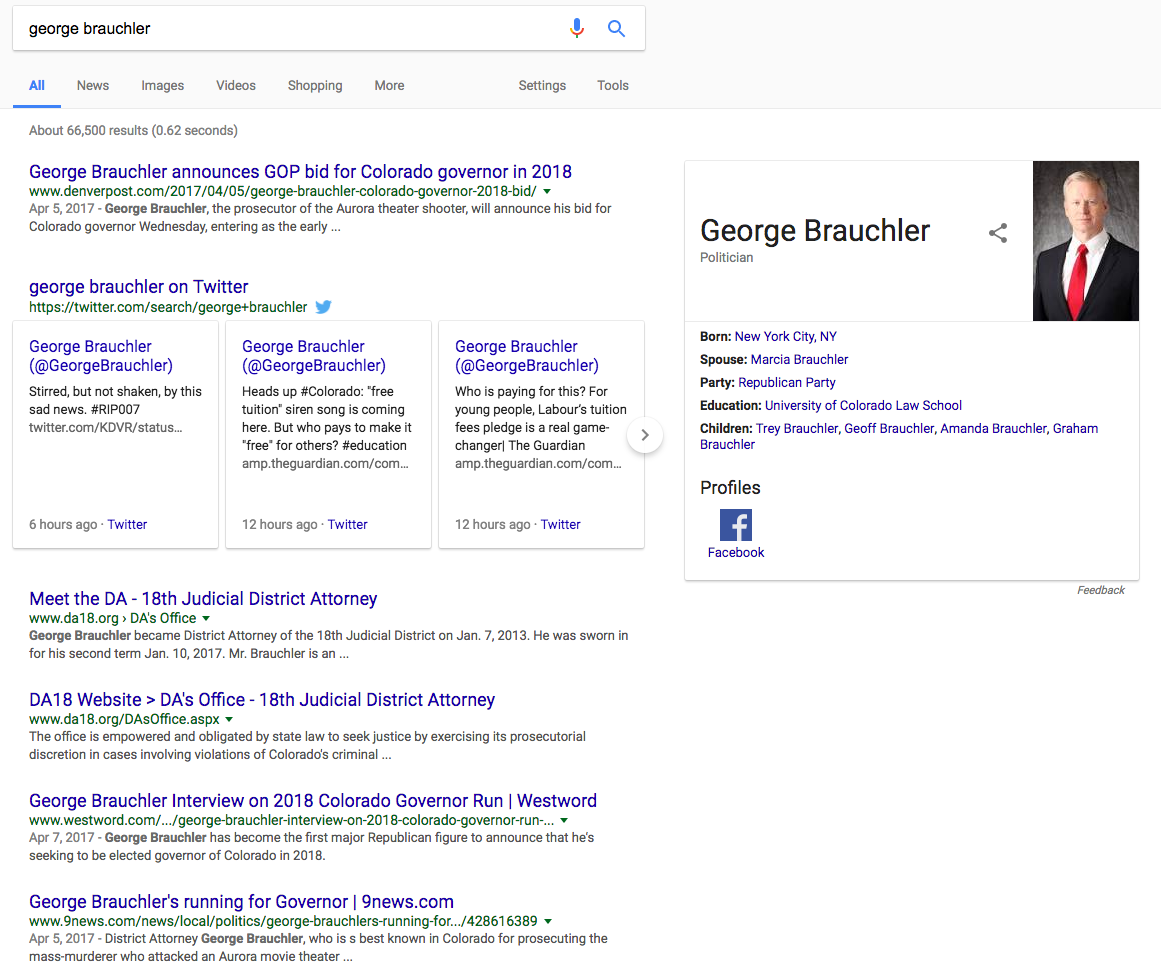Click the microphone voice search icon
Image resolution: width=1161 pixels, height=968 pixels.
tap(576, 29)
